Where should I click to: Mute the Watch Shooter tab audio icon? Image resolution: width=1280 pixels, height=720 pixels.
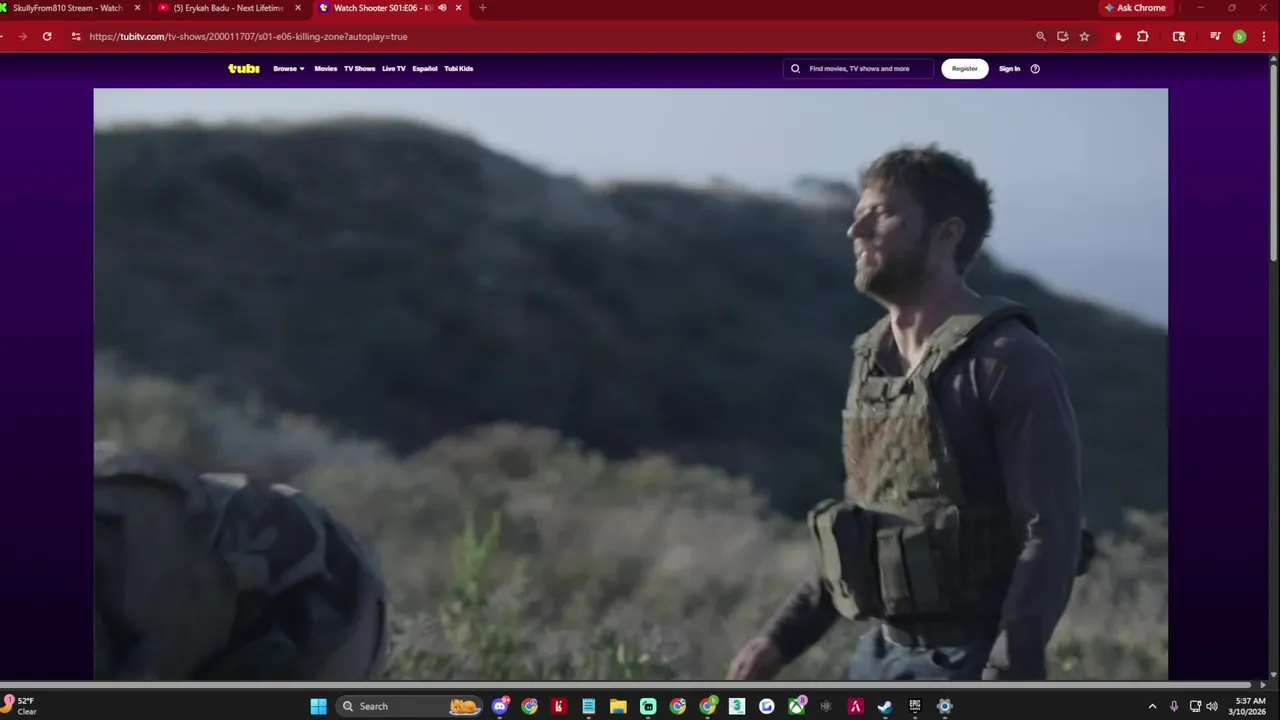(x=442, y=8)
